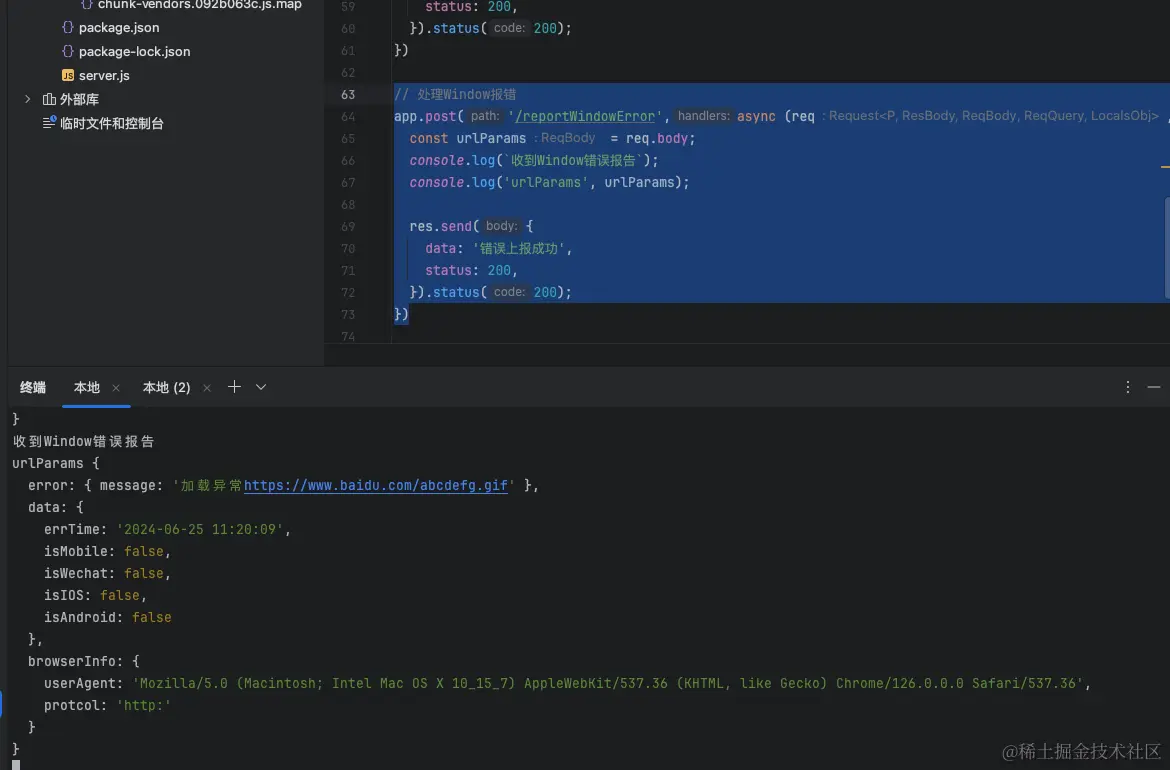Image resolution: width=1170 pixels, height=770 pixels.
Task: Click the .status(code: 200) call, line 72
Action: coord(498,292)
